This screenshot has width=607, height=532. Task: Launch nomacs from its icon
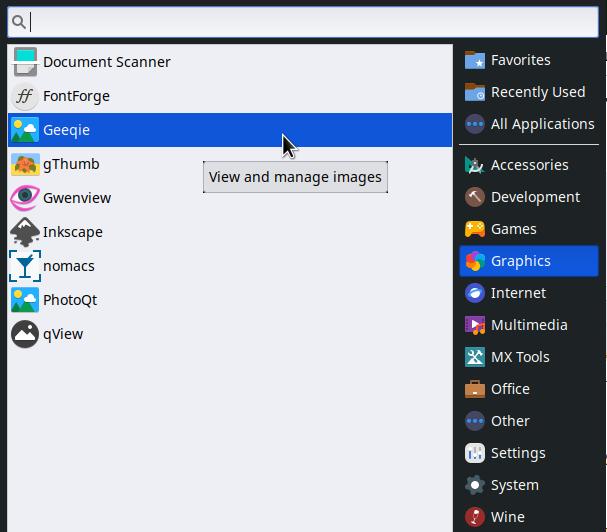(x=25, y=266)
